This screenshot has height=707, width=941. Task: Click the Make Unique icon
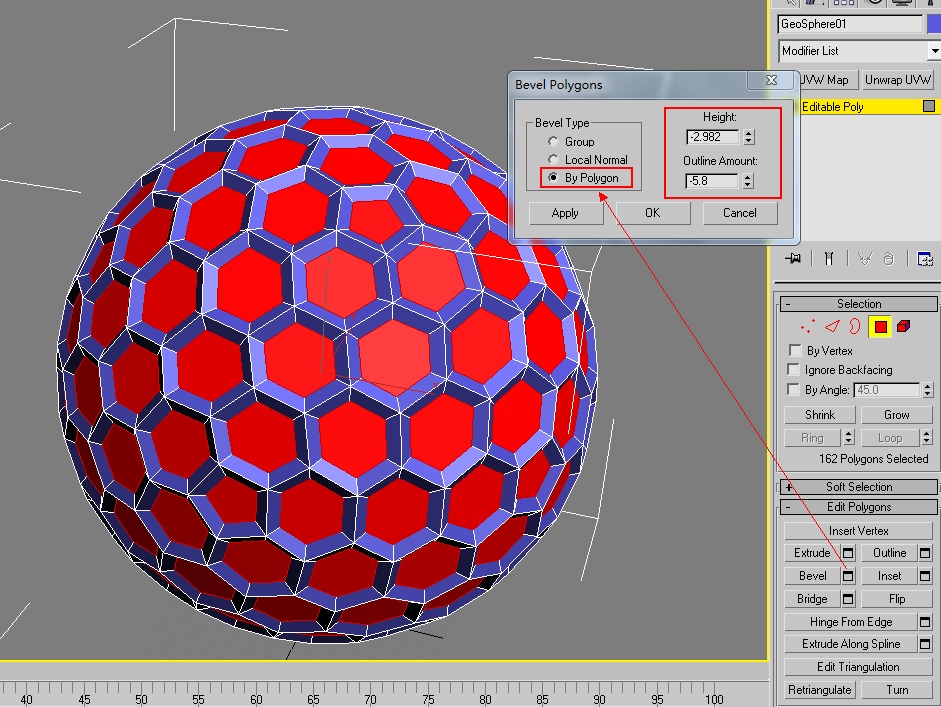[x=864, y=259]
